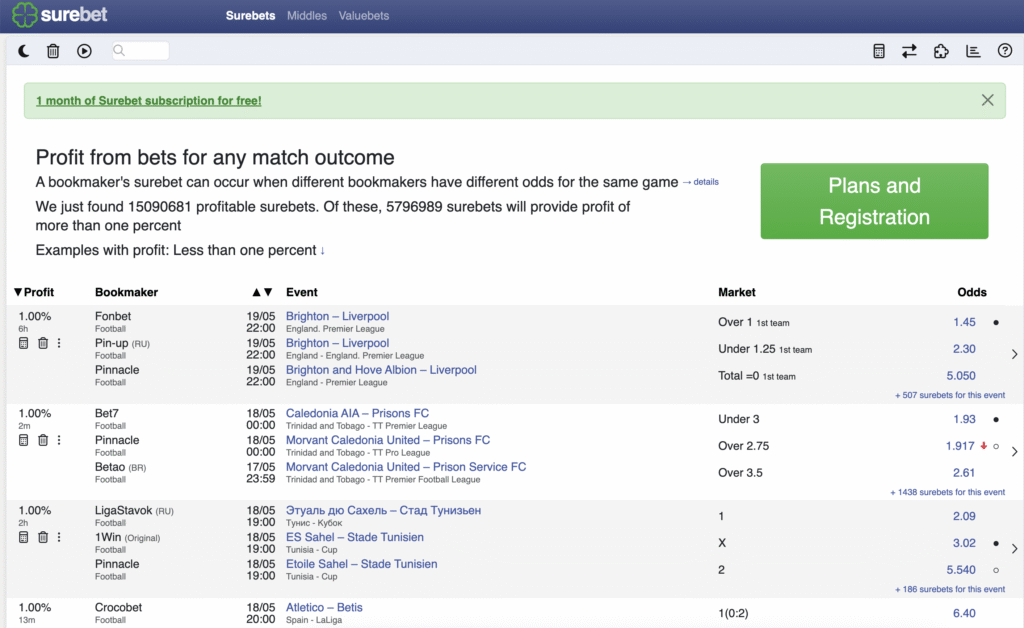
Task: Select the filled dot beside odds 1.93
Action: (x=996, y=420)
